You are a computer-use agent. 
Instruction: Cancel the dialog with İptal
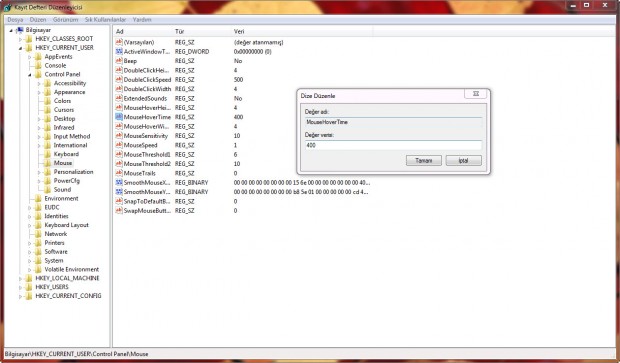coord(463,161)
